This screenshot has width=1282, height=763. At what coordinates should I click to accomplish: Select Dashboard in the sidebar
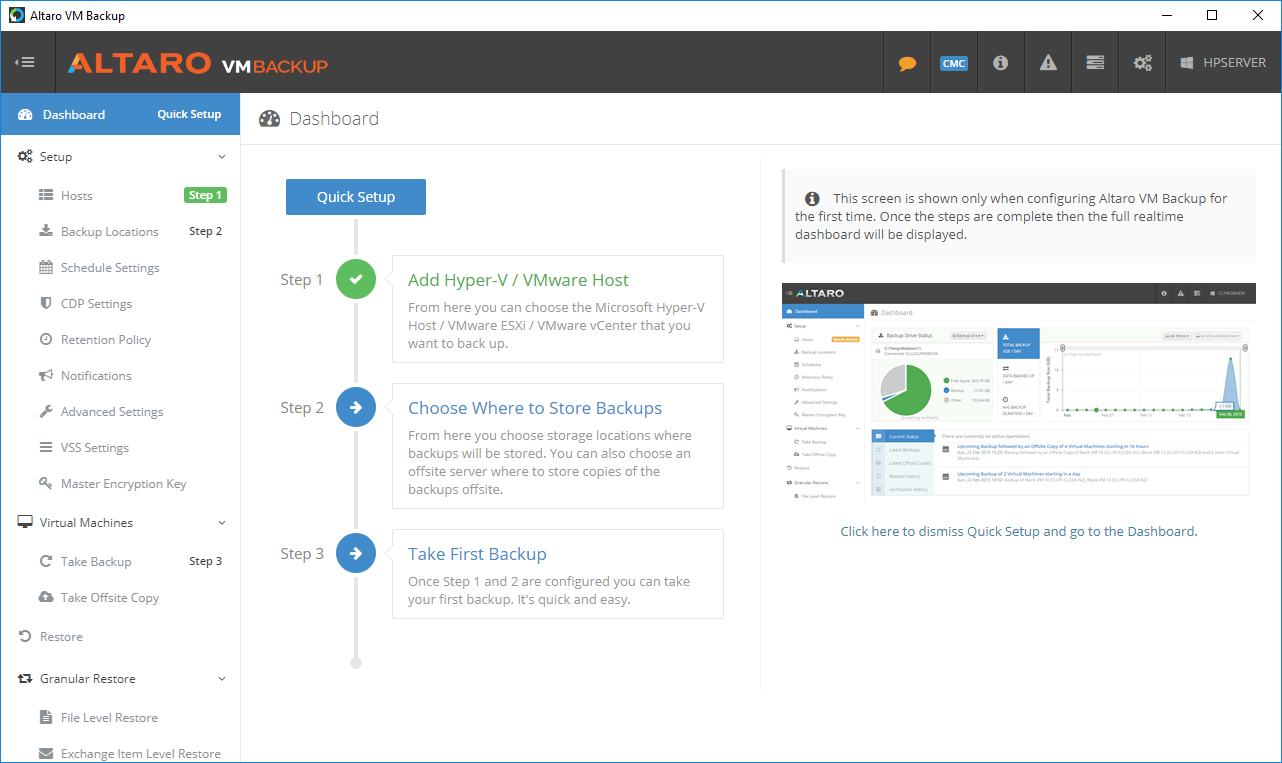73,114
